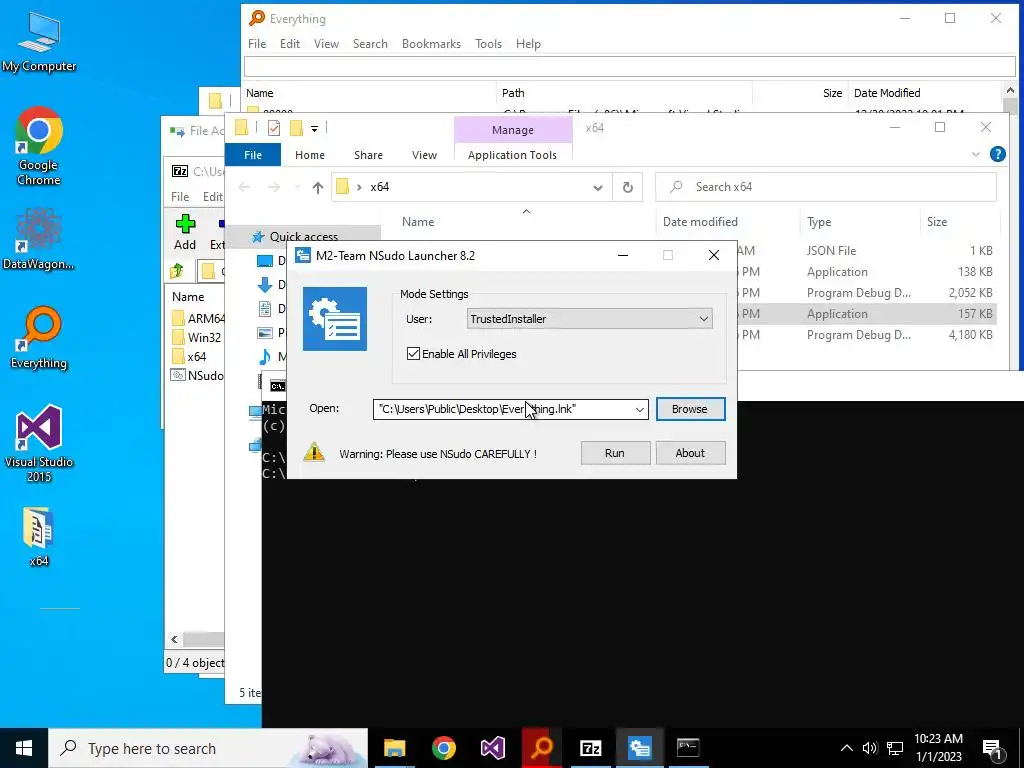Expand the Explorer address bar history dropdown
Image resolution: width=1024 pixels, height=768 pixels.
pyautogui.click(x=598, y=187)
